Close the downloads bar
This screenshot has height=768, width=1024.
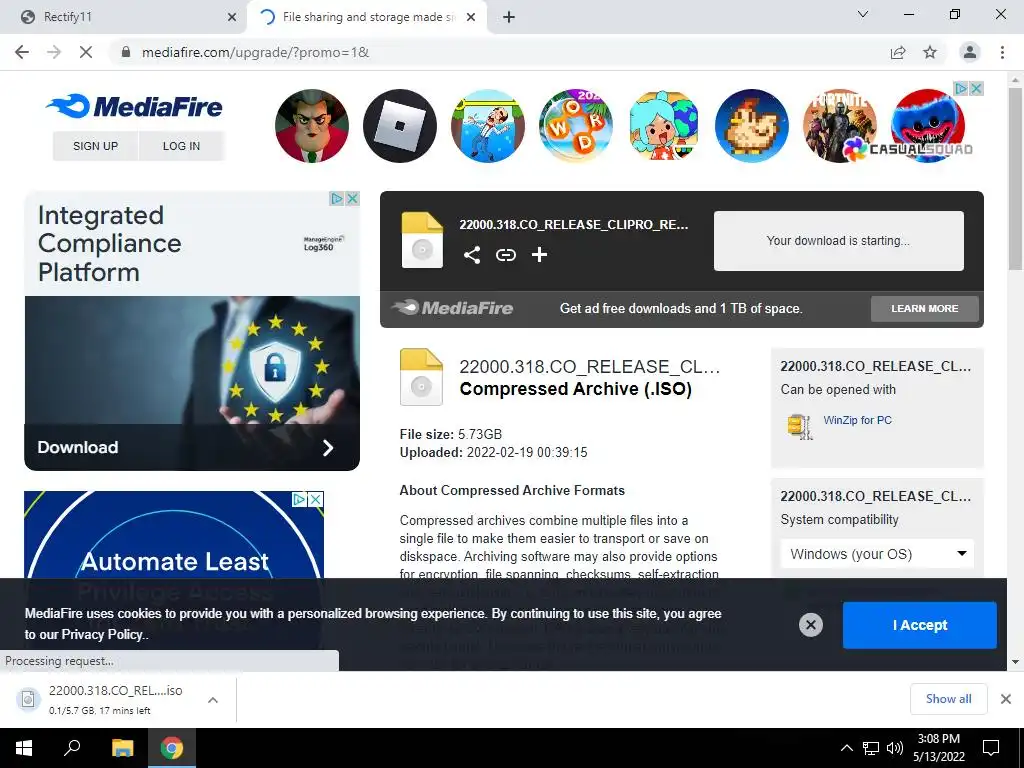click(1006, 699)
